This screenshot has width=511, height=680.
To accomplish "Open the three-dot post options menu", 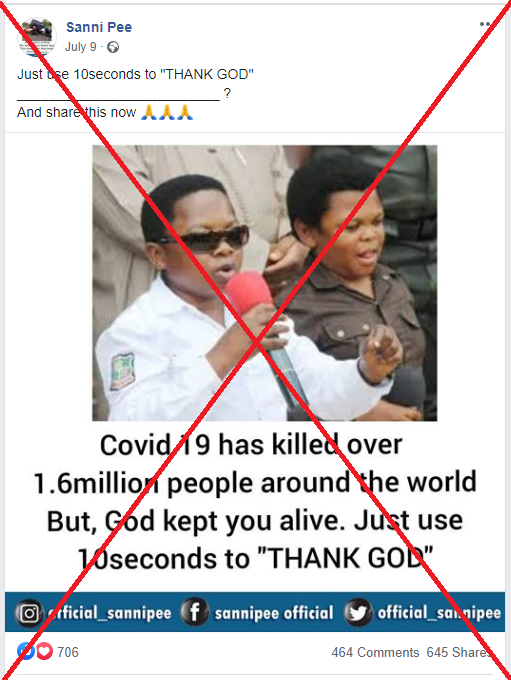I will coord(486,24).
